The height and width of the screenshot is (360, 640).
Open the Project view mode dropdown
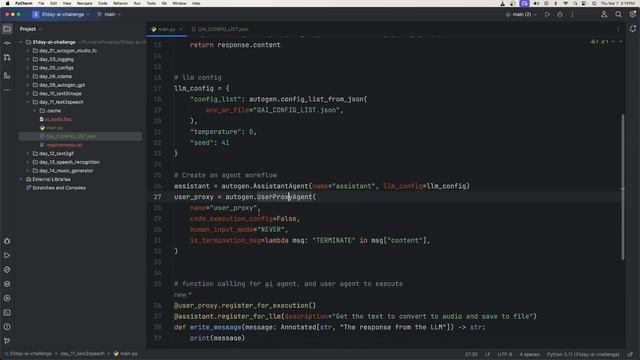[31, 29]
